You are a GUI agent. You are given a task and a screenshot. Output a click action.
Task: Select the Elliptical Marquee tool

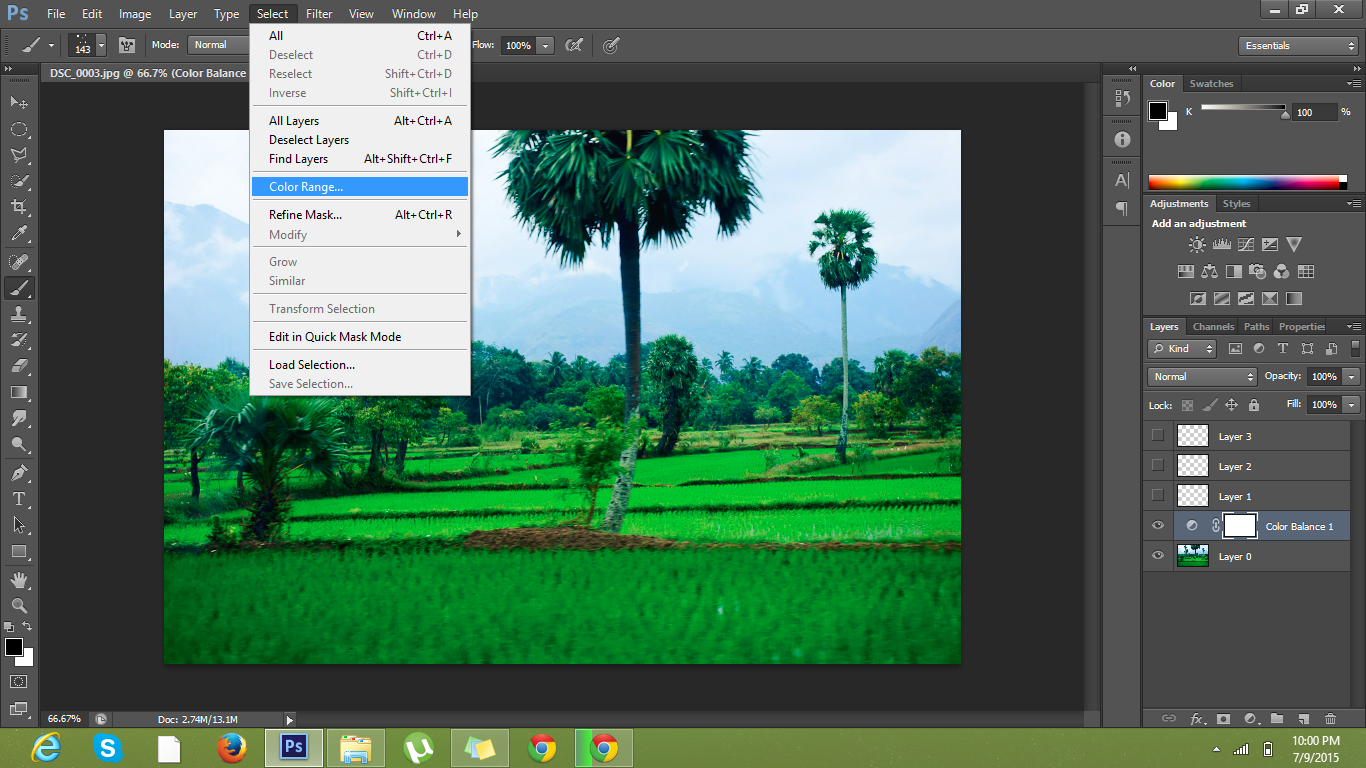tap(19, 129)
